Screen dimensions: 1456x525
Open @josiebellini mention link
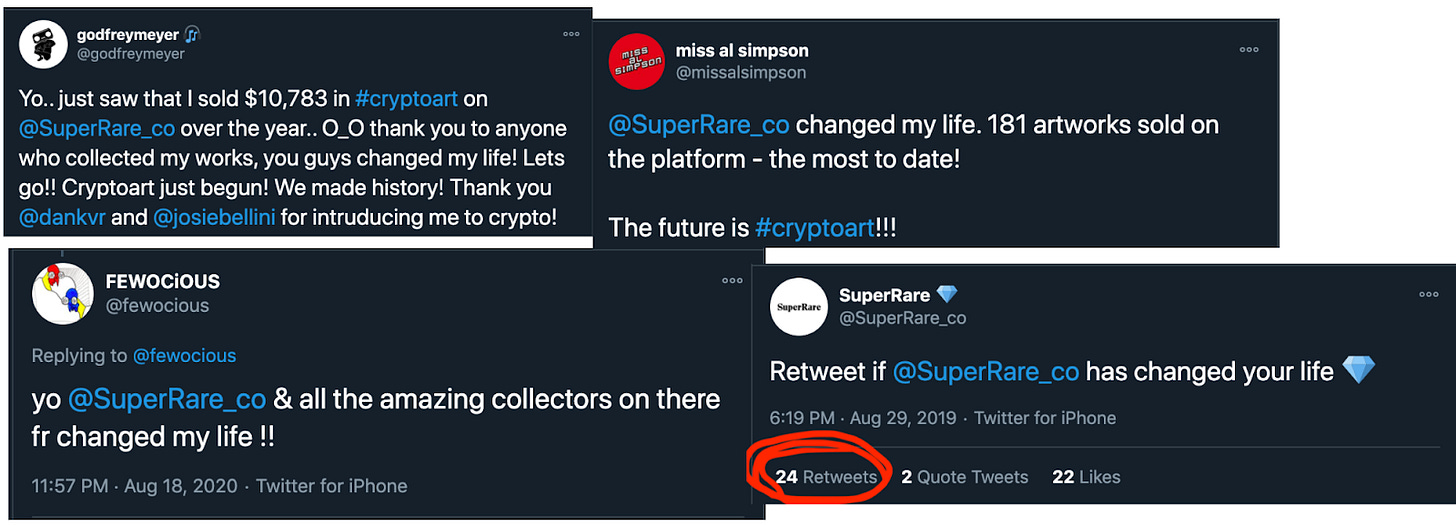(214, 217)
